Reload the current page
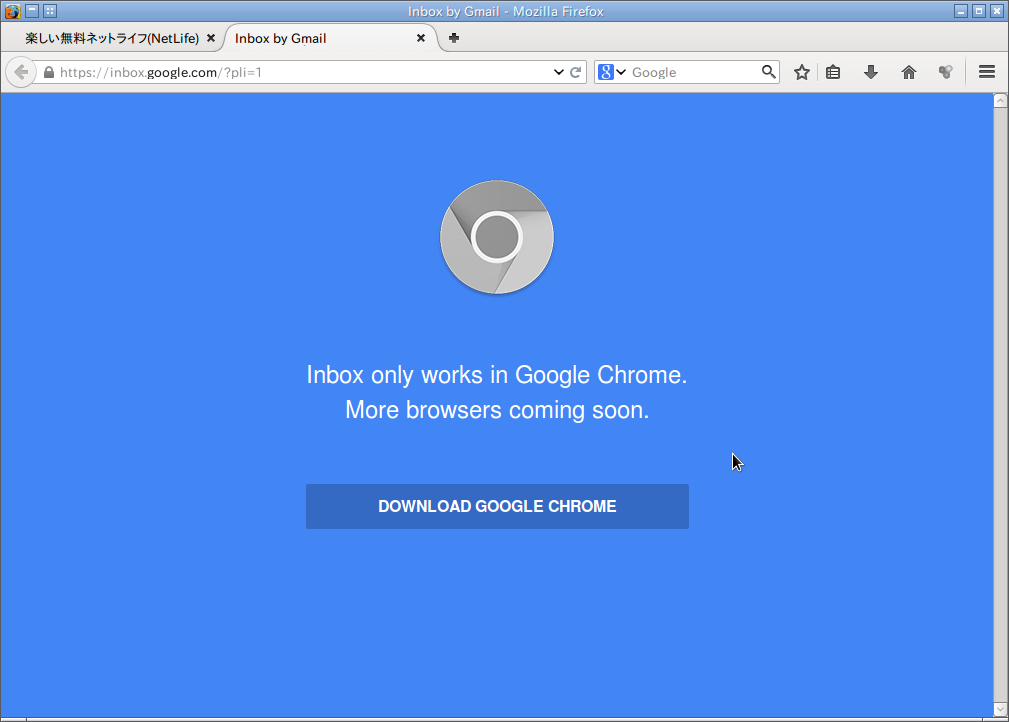 tap(576, 72)
